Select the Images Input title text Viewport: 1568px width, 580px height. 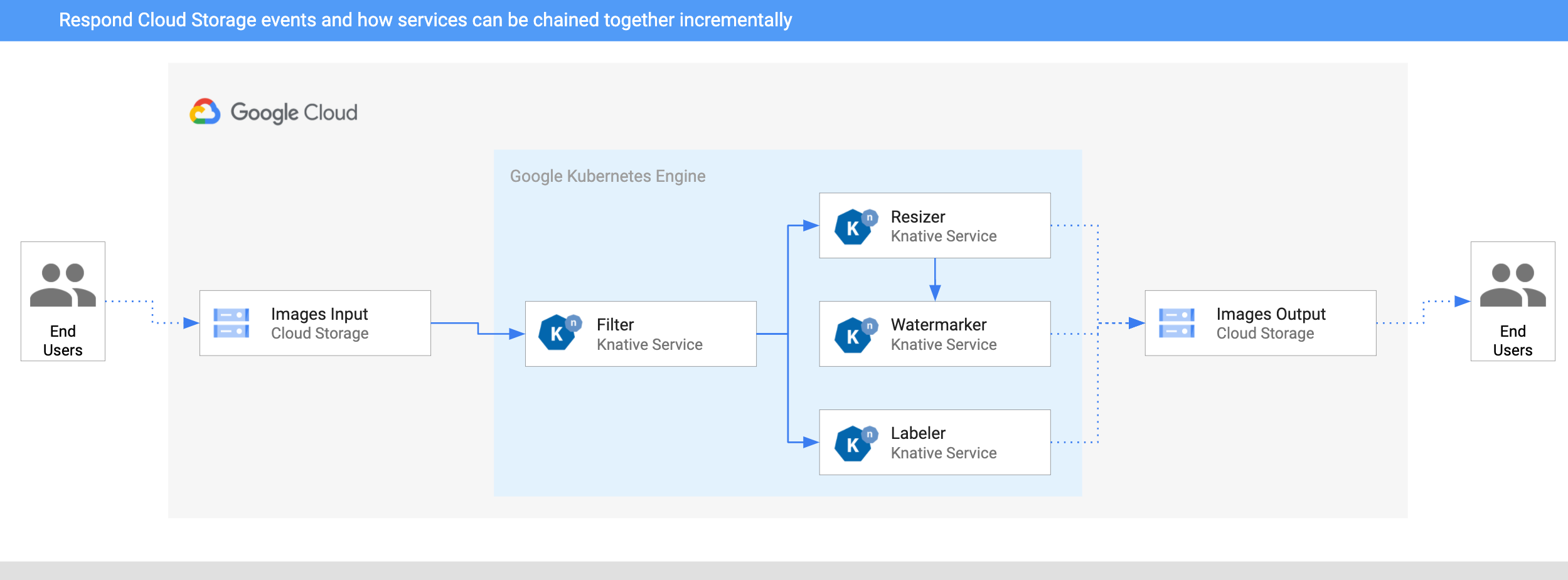coord(319,314)
